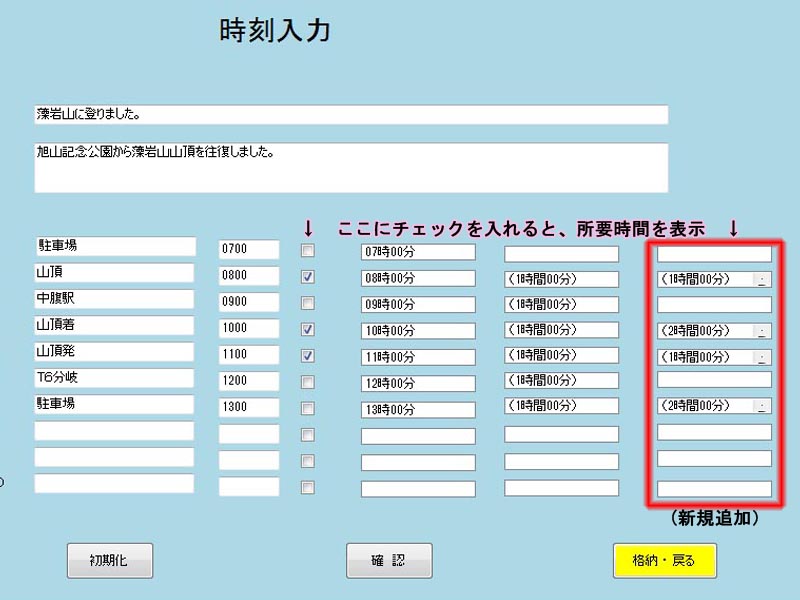Click the 初期化 button
The image size is (800, 600).
pyautogui.click(x=110, y=560)
